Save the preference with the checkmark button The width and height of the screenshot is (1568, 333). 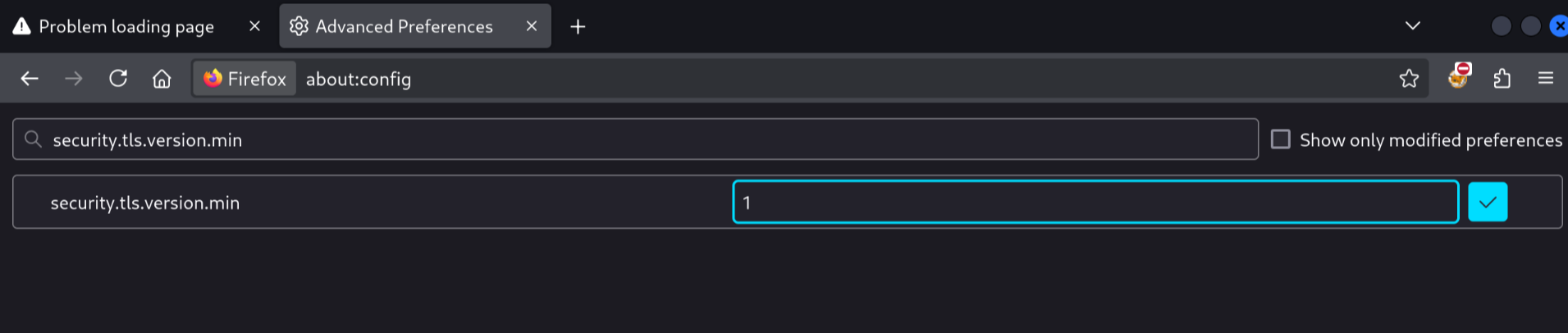pyautogui.click(x=1488, y=202)
